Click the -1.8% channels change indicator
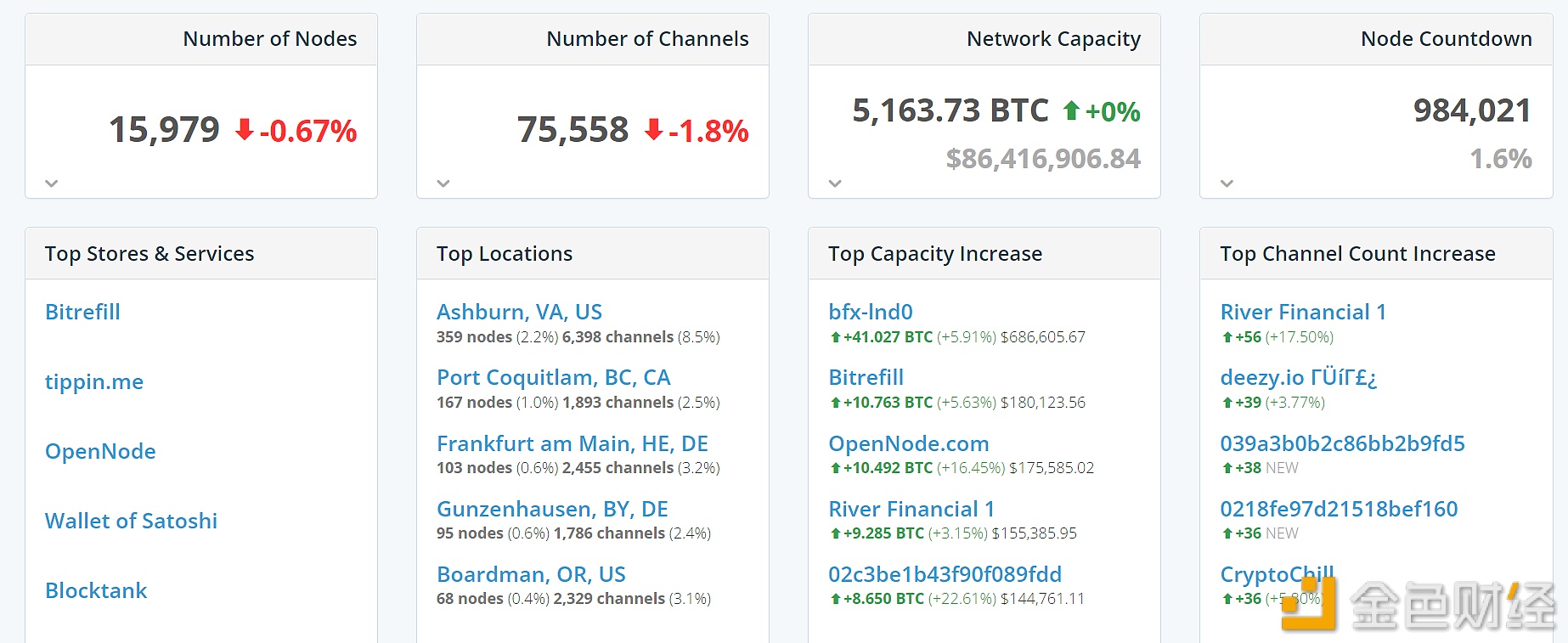The height and width of the screenshot is (643, 1568). coord(697,131)
